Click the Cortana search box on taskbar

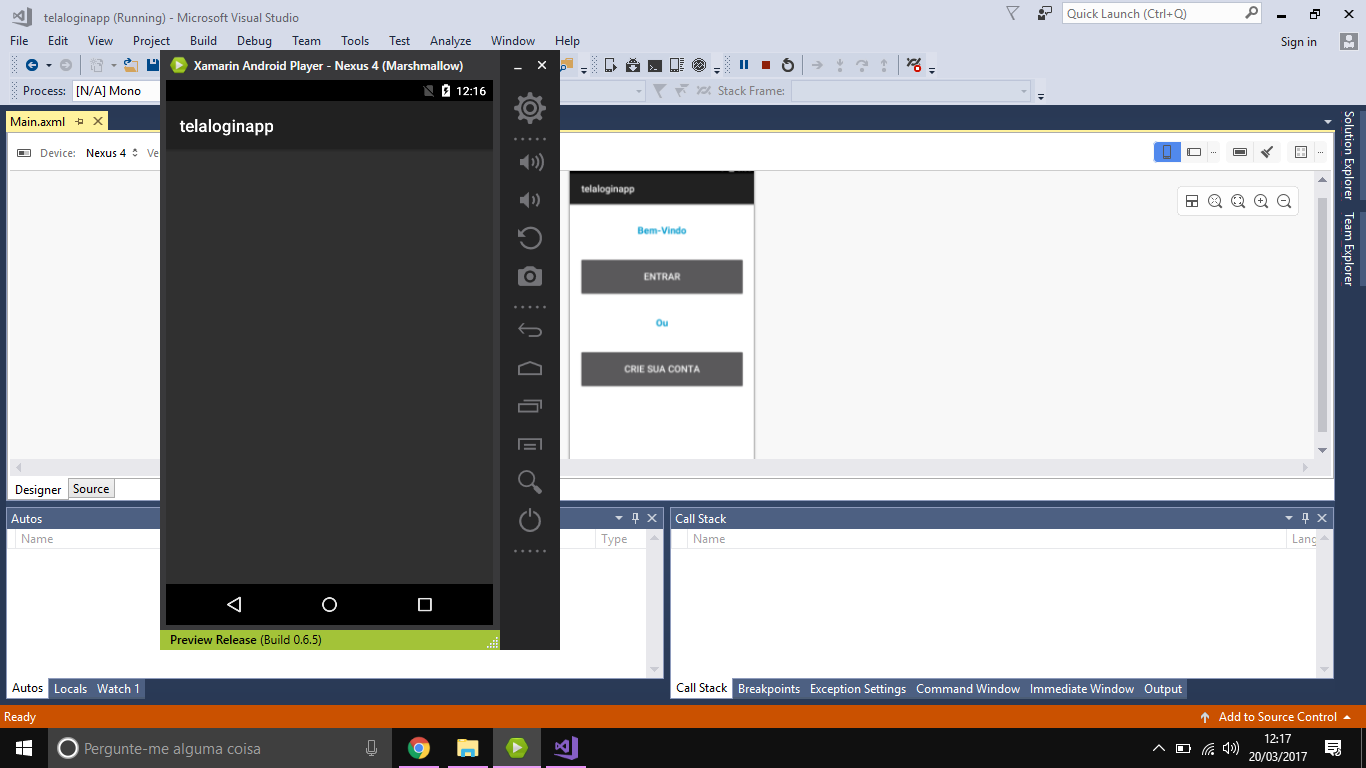pos(221,748)
